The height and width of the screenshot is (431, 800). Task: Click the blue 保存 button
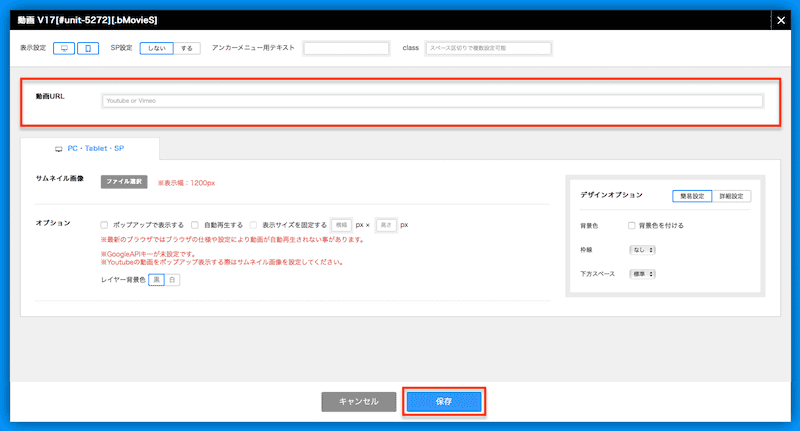point(444,401)
